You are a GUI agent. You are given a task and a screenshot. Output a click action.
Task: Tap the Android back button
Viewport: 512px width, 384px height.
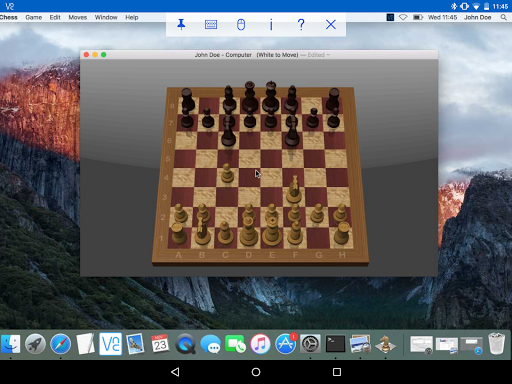[175, 372]
